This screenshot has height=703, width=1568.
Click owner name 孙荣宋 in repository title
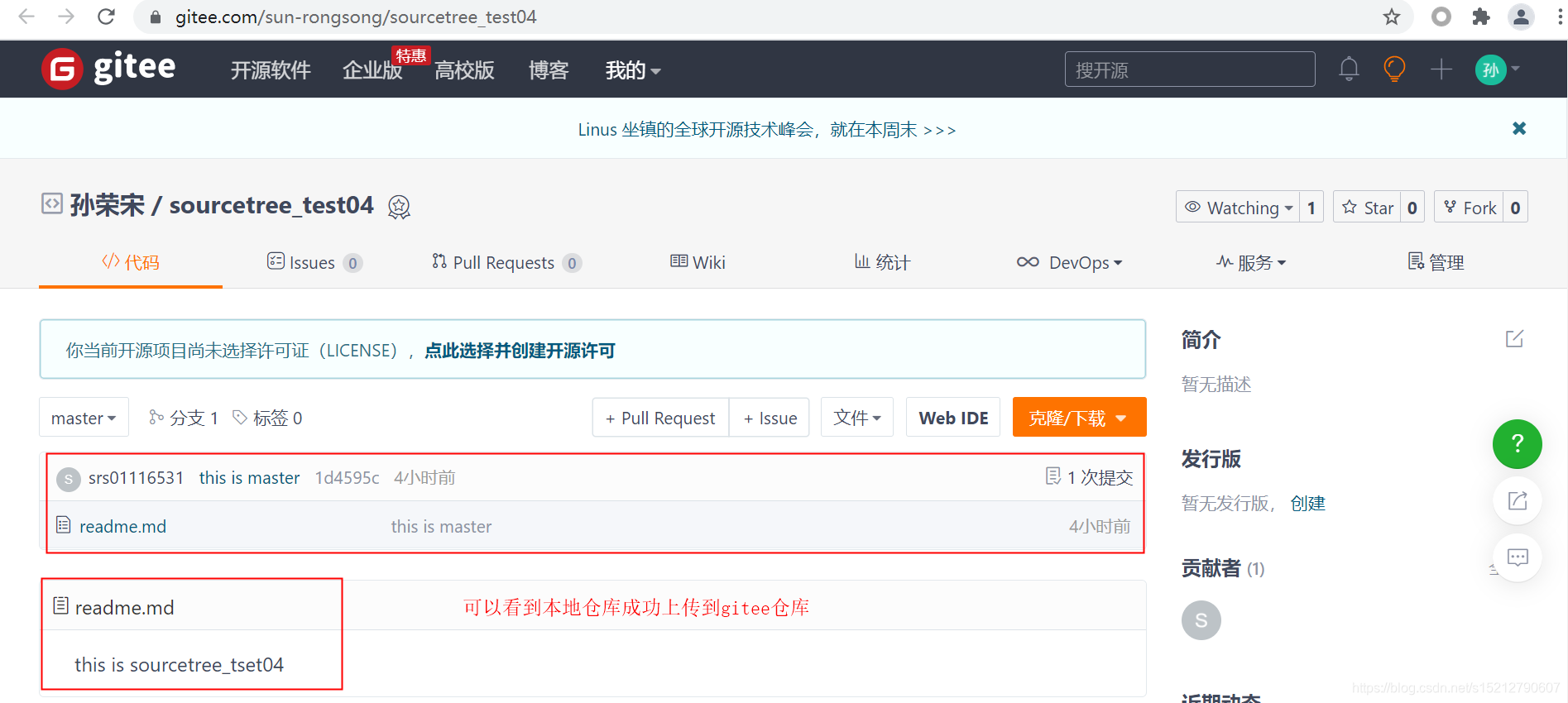tap(108, 205)
